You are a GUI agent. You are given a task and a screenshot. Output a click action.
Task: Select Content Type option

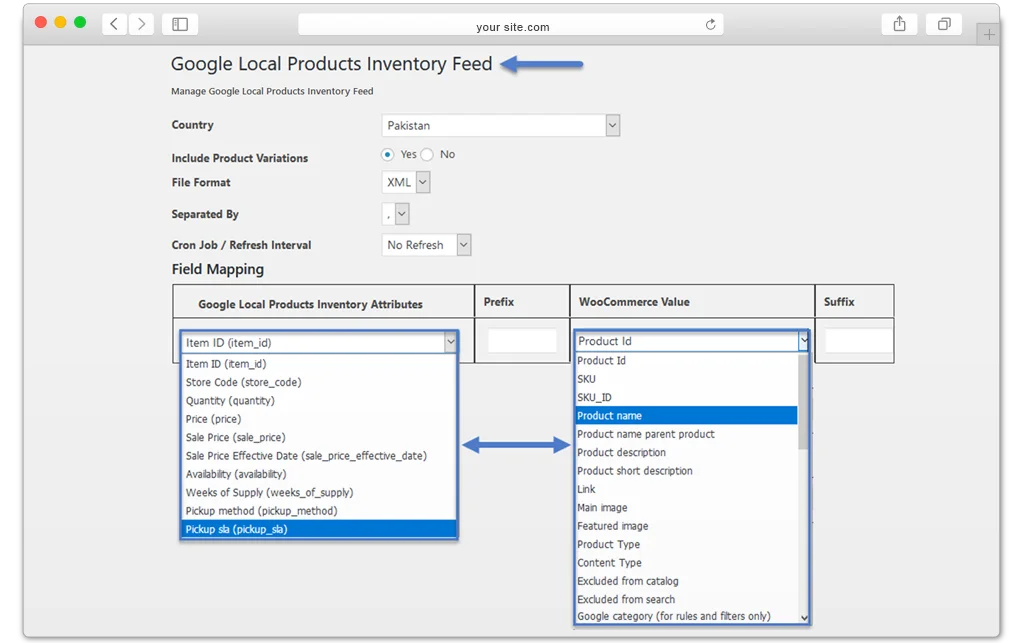(x=686, y=562)
